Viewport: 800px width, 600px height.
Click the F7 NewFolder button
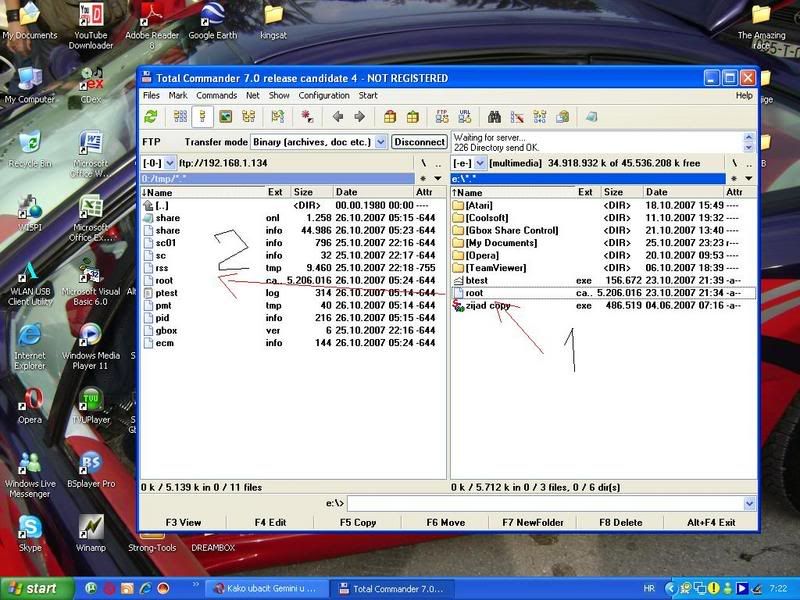click(x=533, y=522)
